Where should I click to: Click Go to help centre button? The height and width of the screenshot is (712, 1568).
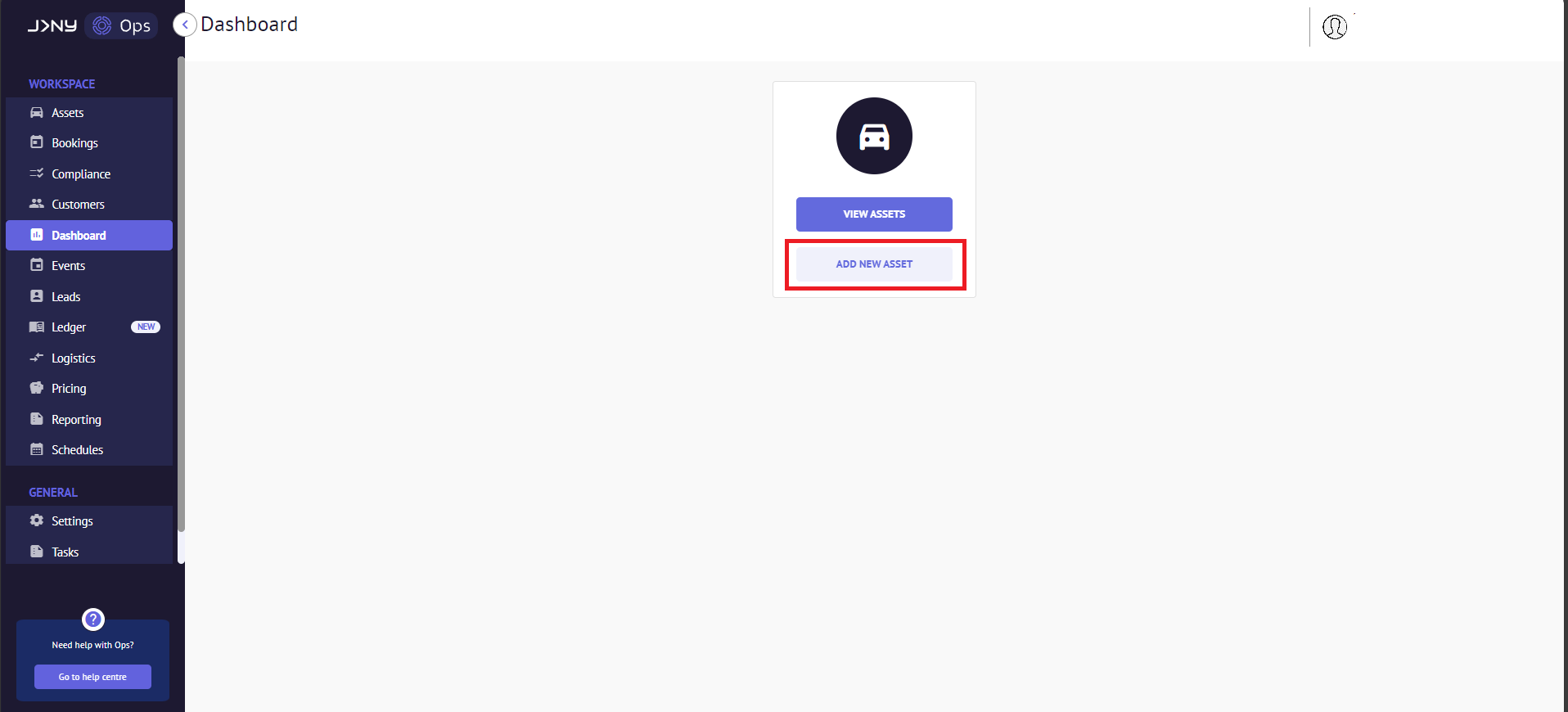click(x=92, y=677)
